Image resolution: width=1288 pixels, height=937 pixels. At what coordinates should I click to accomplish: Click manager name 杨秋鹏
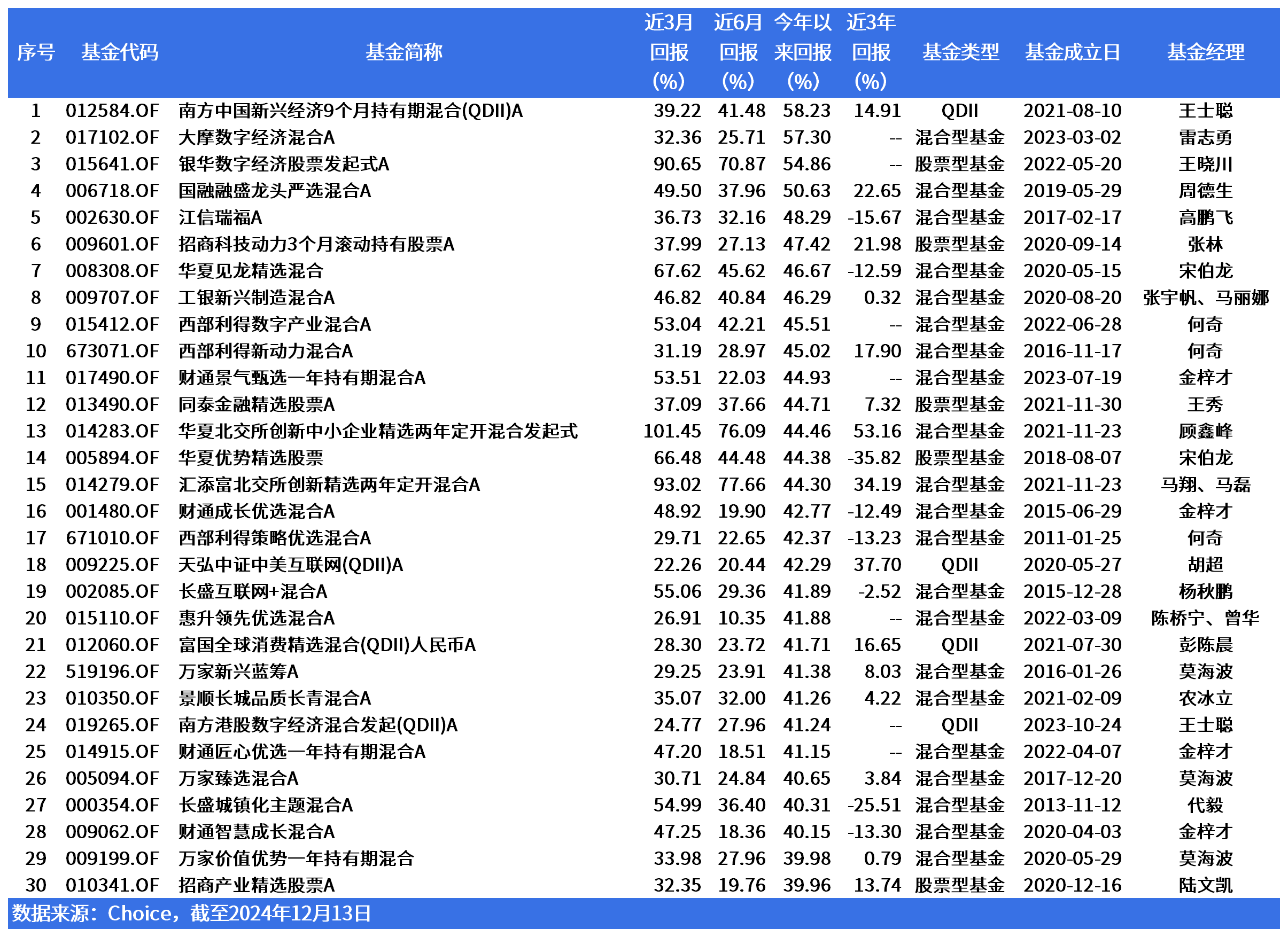[x=1206, y=591]
